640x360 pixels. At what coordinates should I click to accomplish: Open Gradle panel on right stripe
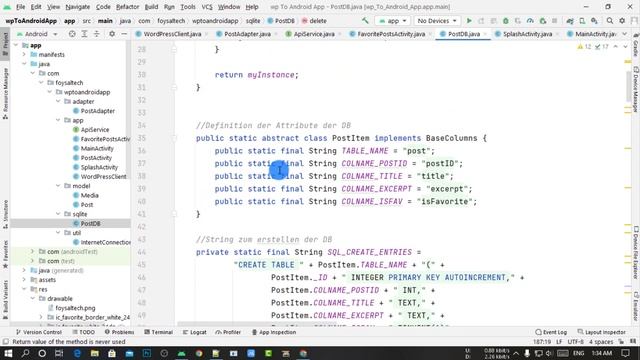636,45
